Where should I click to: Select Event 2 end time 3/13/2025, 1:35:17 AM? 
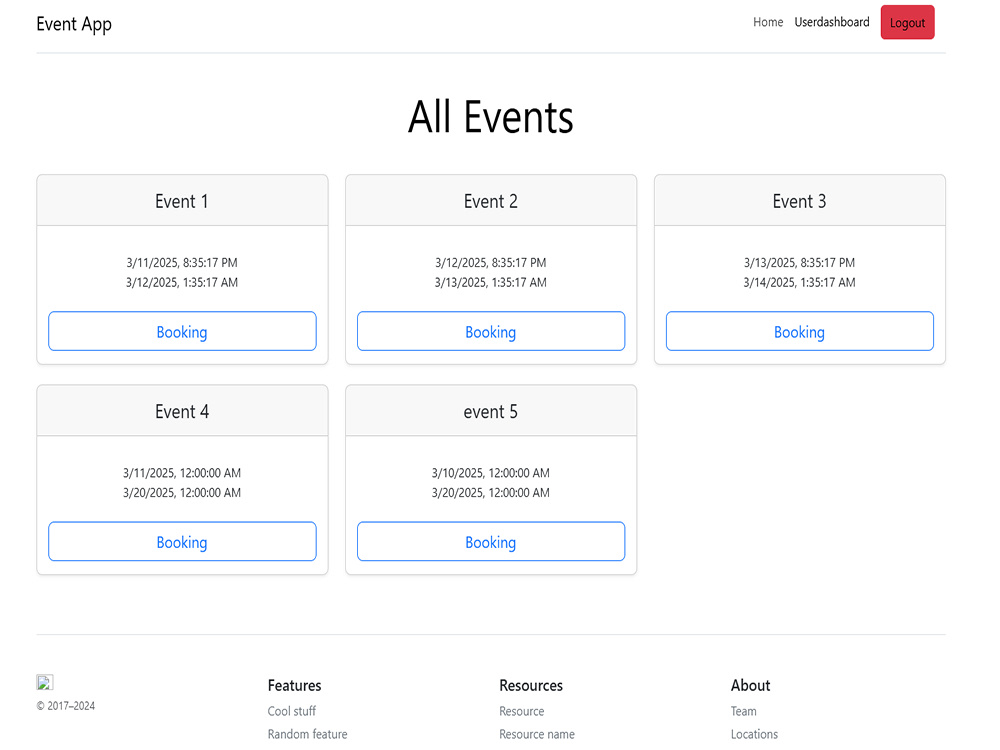490,283
